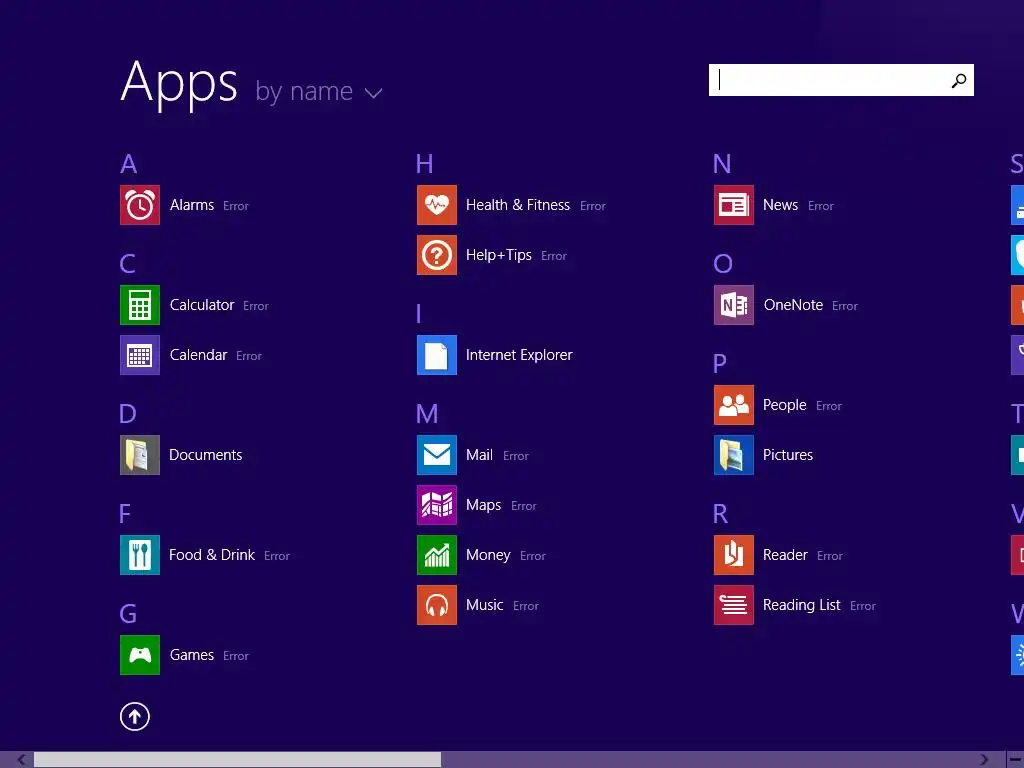Click the 'Reading List' label
The height and width of the screenshot is (768, 1024).
[801, 605]
